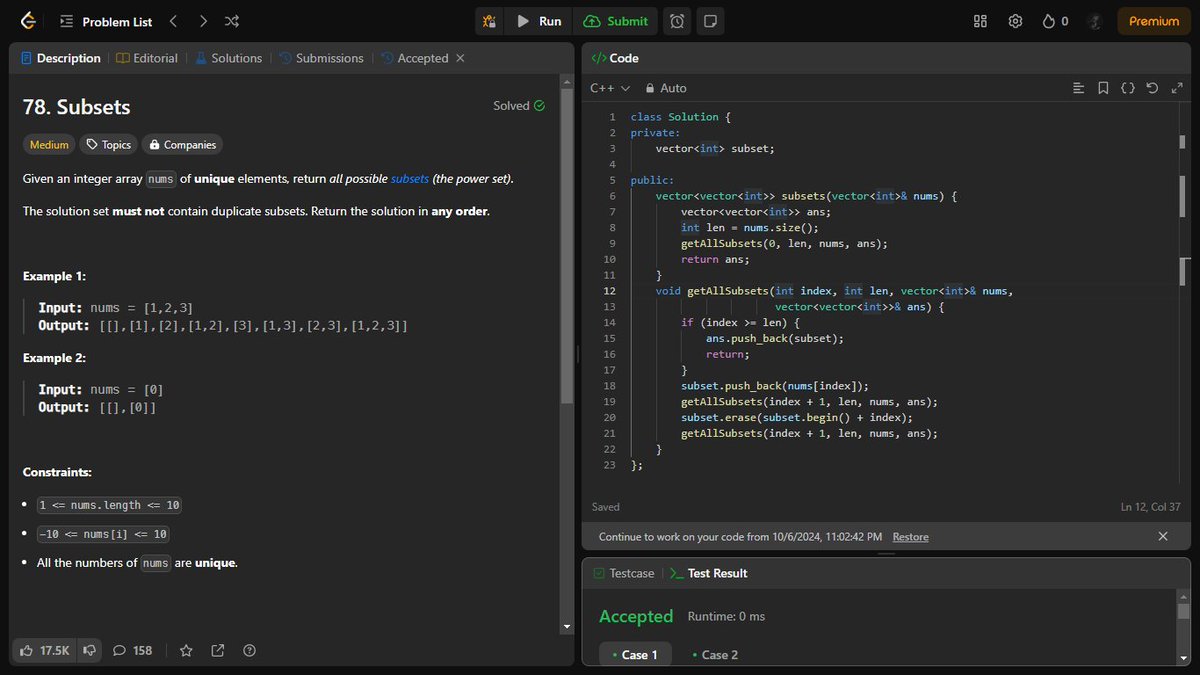
Task: Star the problem as favorite
Action: pos(186,651)
